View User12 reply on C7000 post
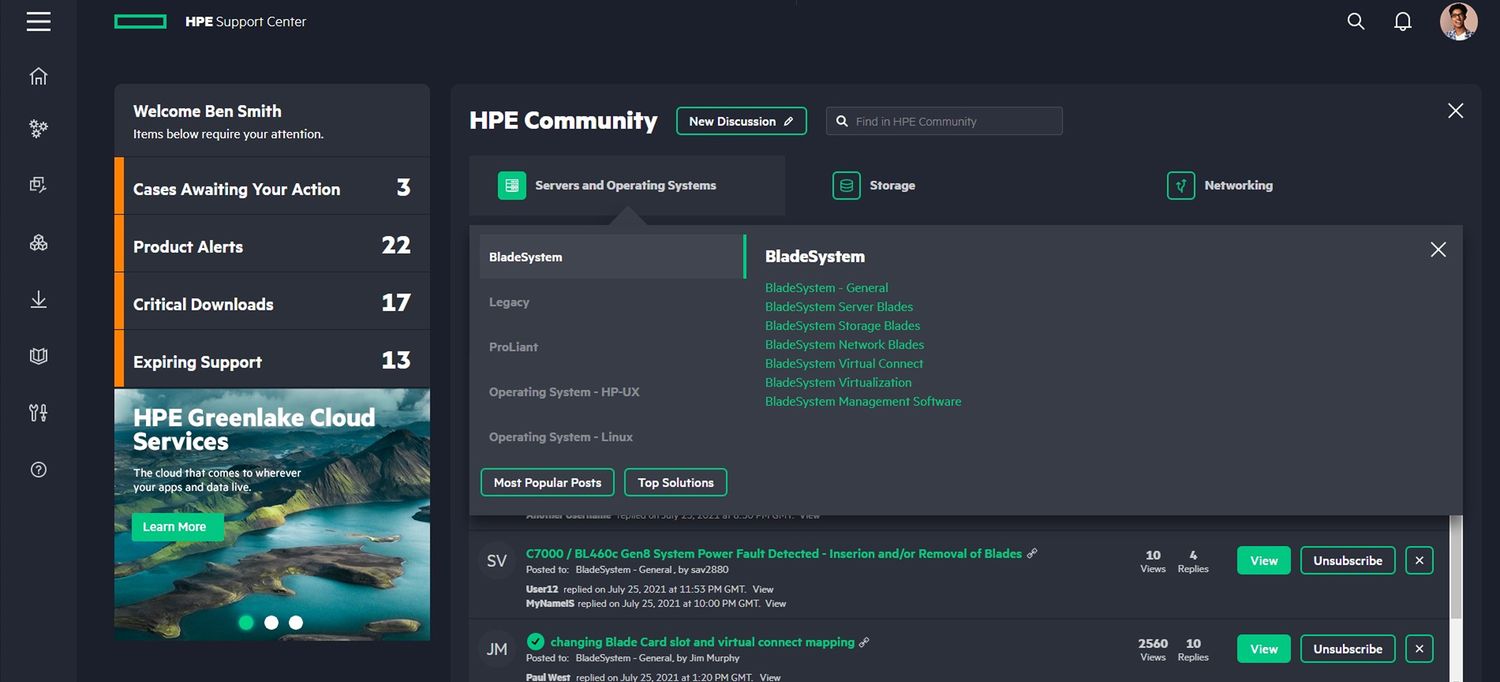 click(x=763, y=589)
